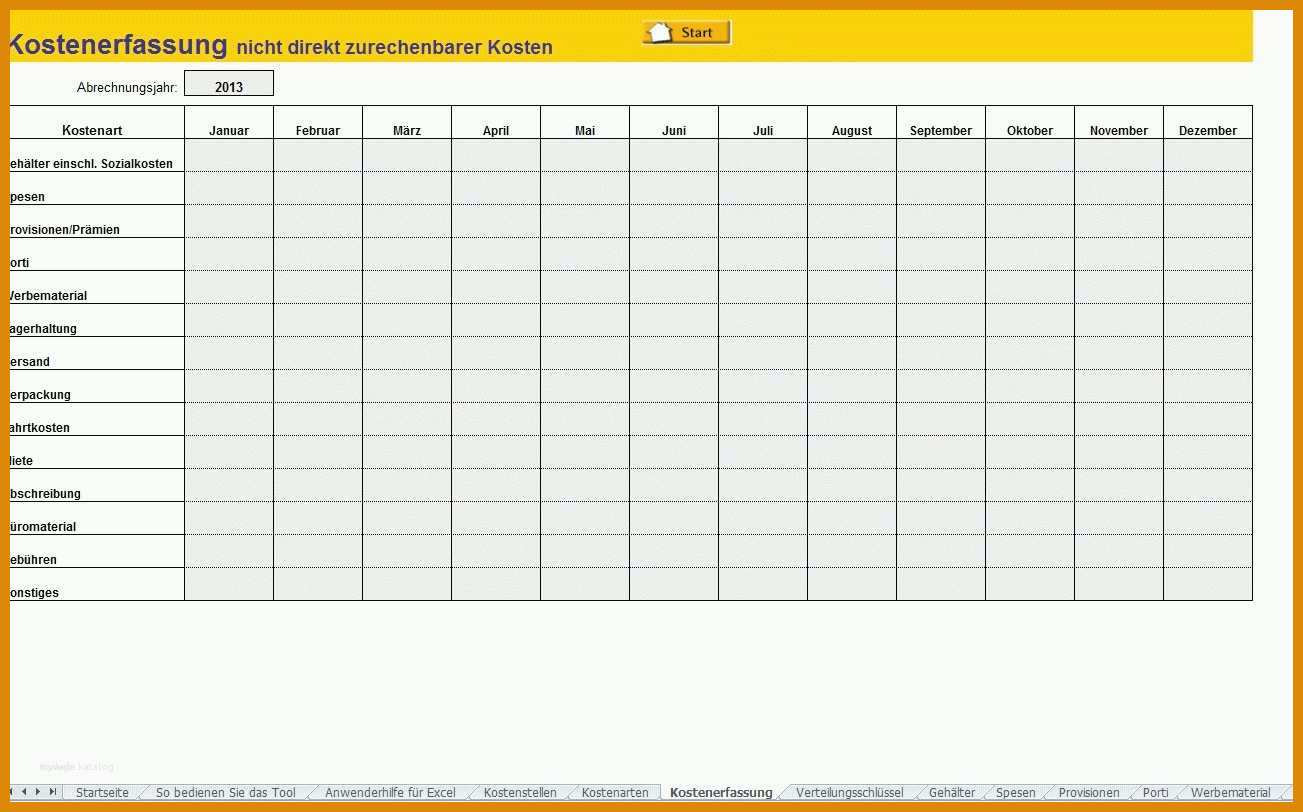Select the active Kostenerfassung sheet tab
Screen dimensions: 1303x812
pyautogui.click(x=721, y=792)
